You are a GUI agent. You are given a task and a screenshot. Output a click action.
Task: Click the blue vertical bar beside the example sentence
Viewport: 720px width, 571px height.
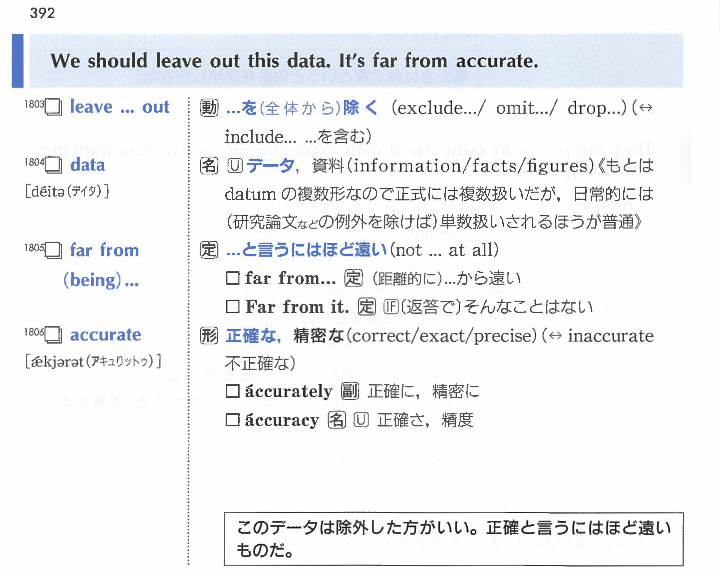click(17, 61)
